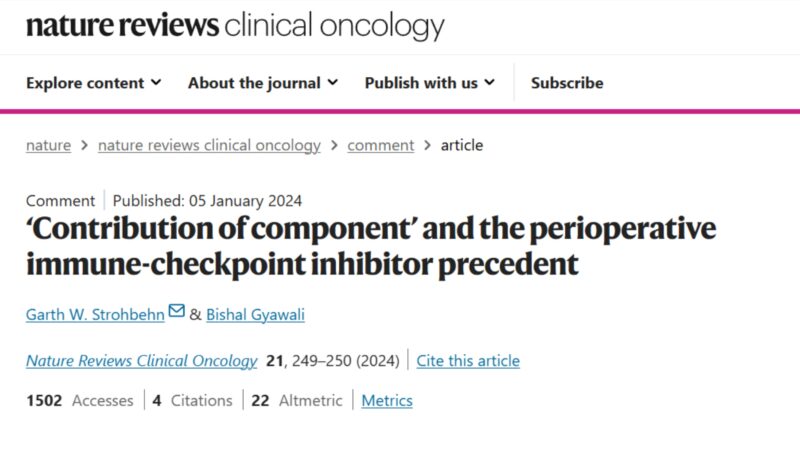The image size is (800, 450).
Task: Click the Subscribe menu item
Action: click(567, 83)
